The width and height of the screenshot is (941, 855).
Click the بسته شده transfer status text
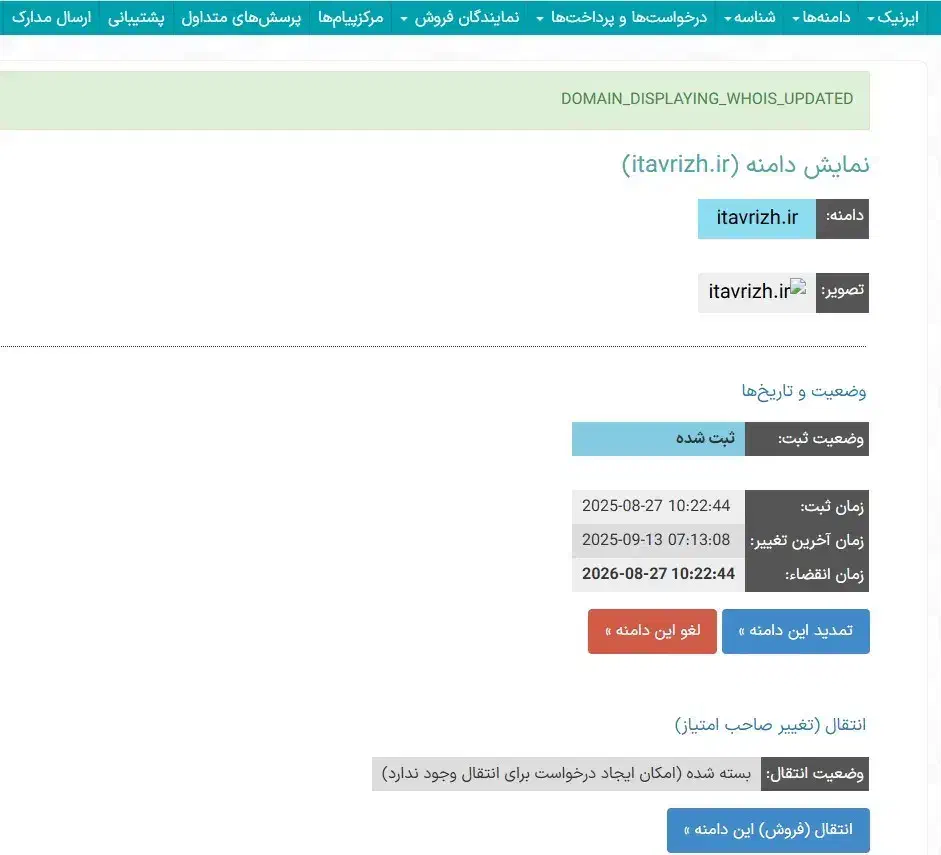566,774
